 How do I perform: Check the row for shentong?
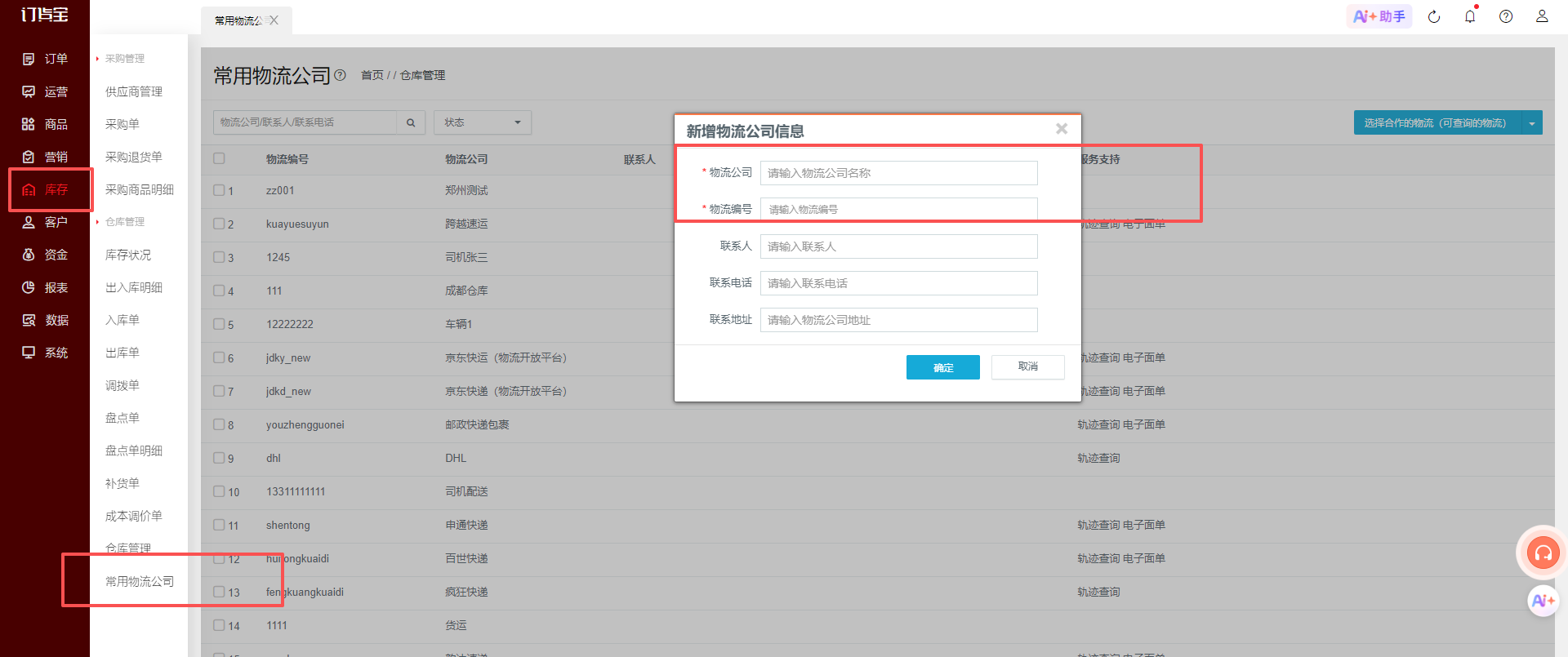click(x=219, y=525)
